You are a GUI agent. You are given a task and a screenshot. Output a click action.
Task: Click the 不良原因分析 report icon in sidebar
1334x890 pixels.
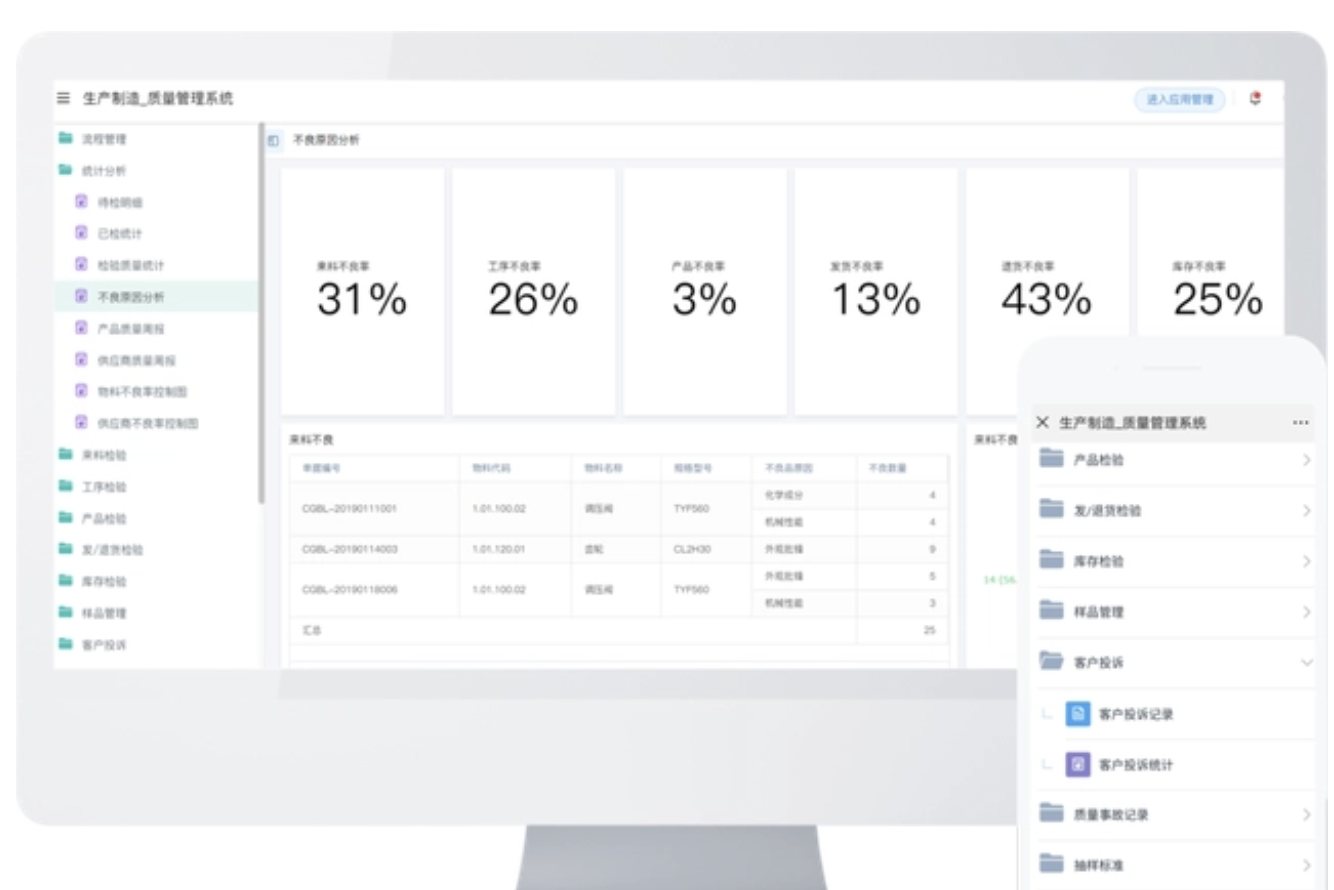pos(82,296)
